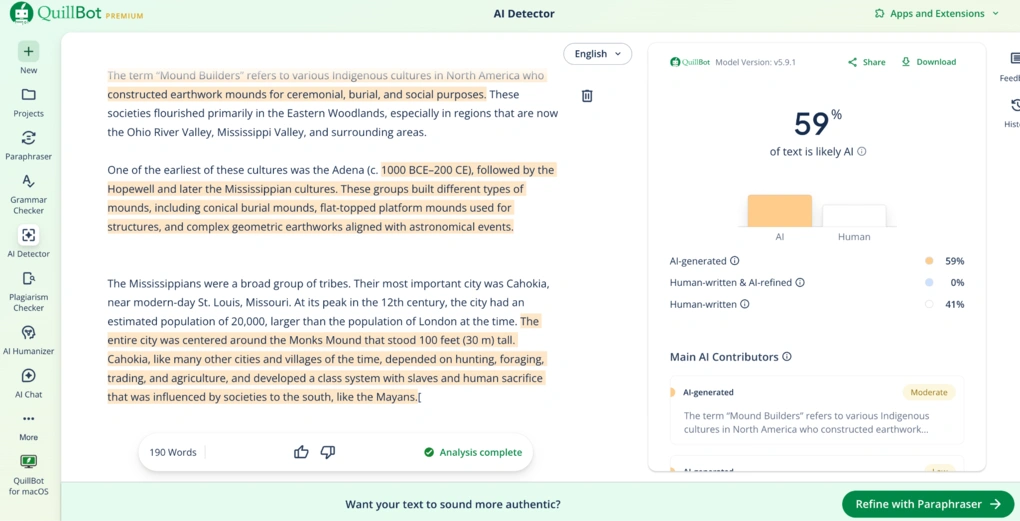
Task: Open the Plagiarism Checker tool
Action: (28, 291)
